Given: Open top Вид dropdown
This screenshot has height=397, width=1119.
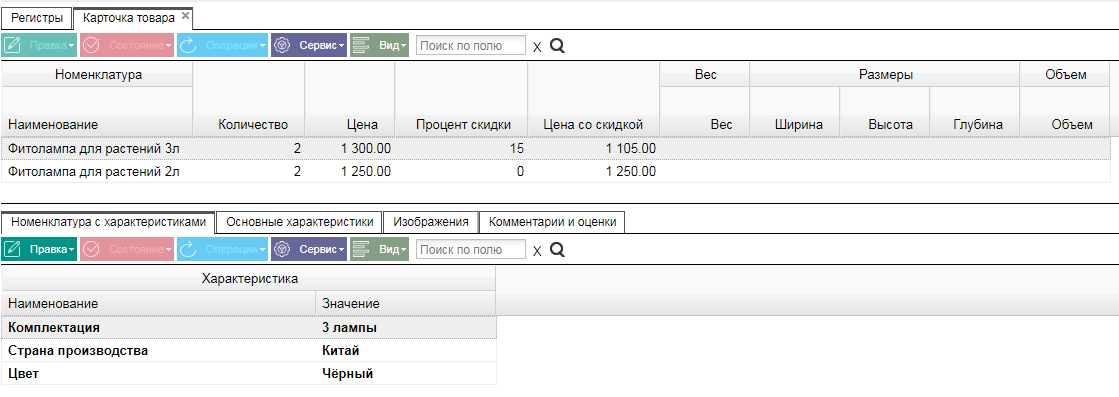Looking at the screenshot, I should pos(379,46).
